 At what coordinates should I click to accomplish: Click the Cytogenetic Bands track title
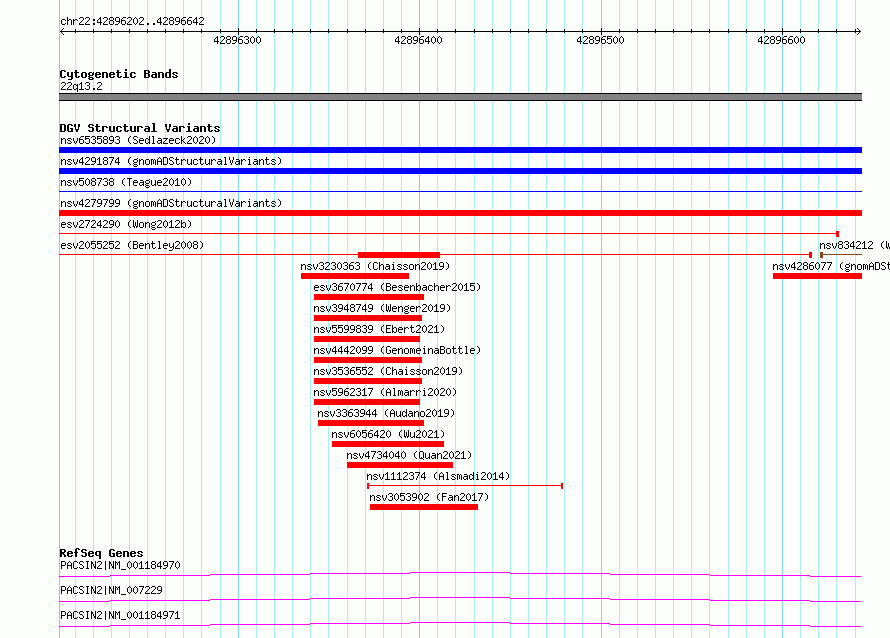coord(119,74)
